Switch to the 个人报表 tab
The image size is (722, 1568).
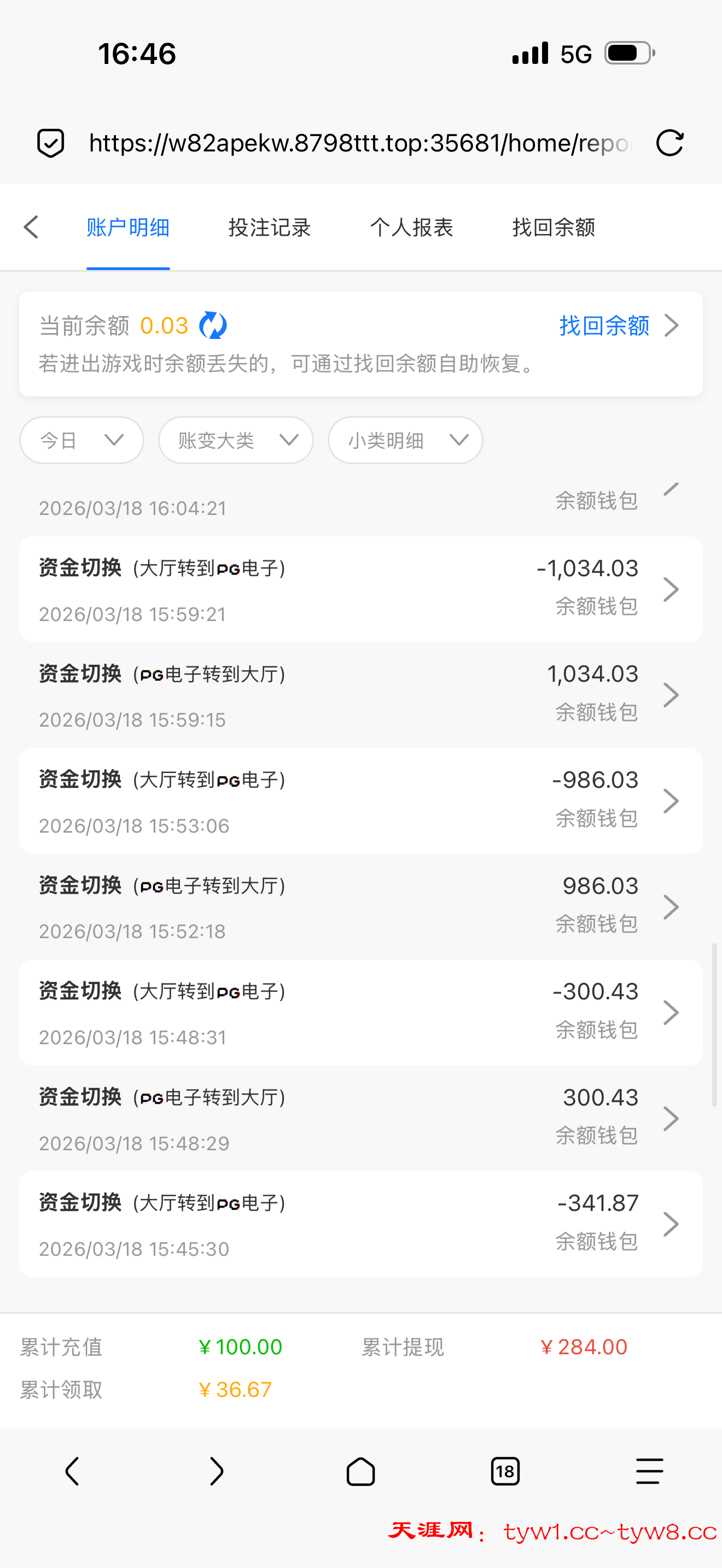(411, 227)
